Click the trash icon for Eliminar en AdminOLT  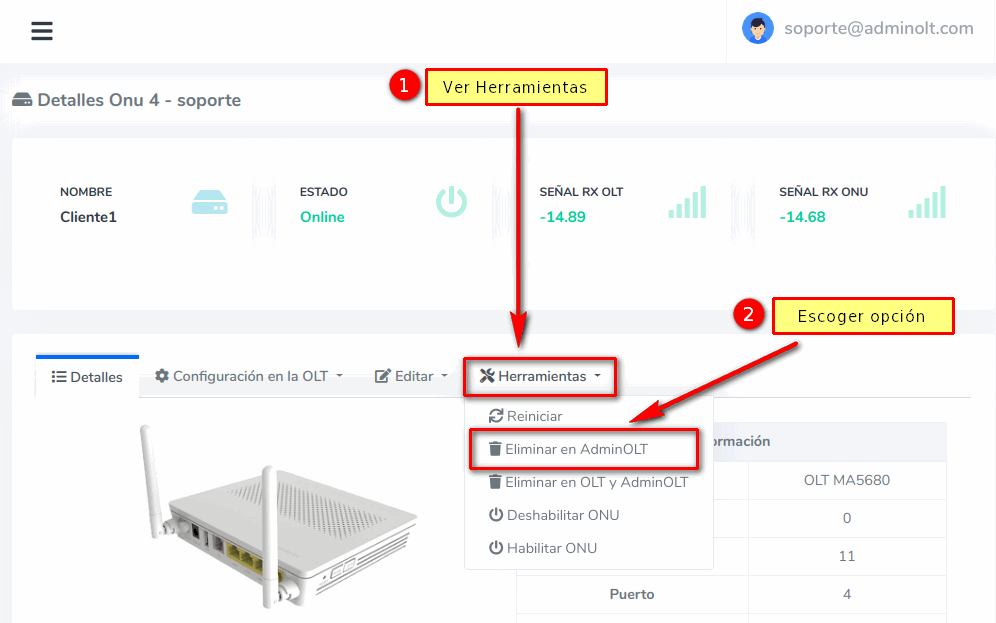coord(495,449)
